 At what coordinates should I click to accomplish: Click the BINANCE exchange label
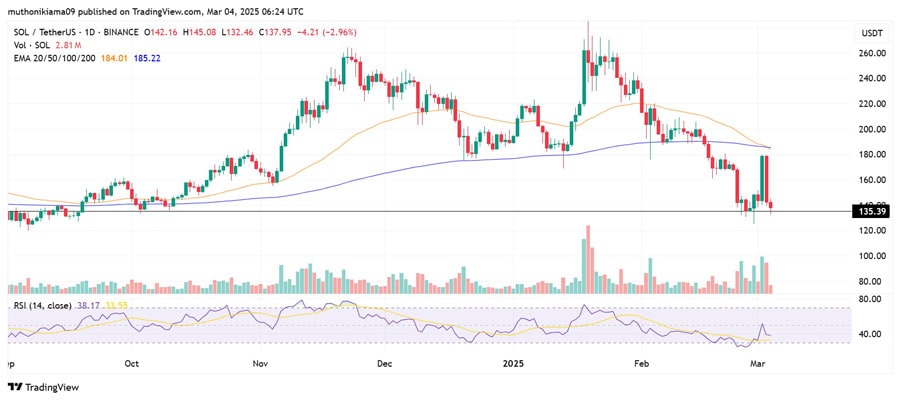point(119,33)
